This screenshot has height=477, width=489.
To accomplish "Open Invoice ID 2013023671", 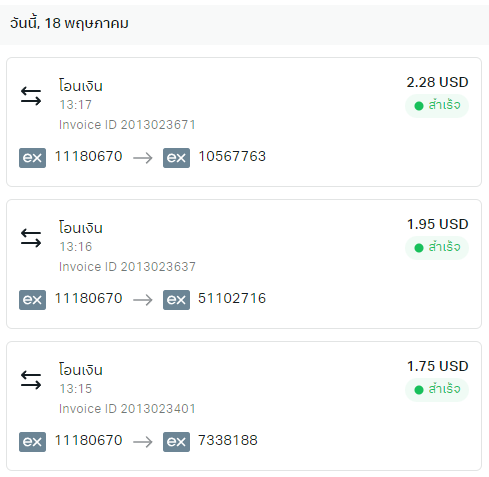I will pyautogui.click(x=127, y=125).
